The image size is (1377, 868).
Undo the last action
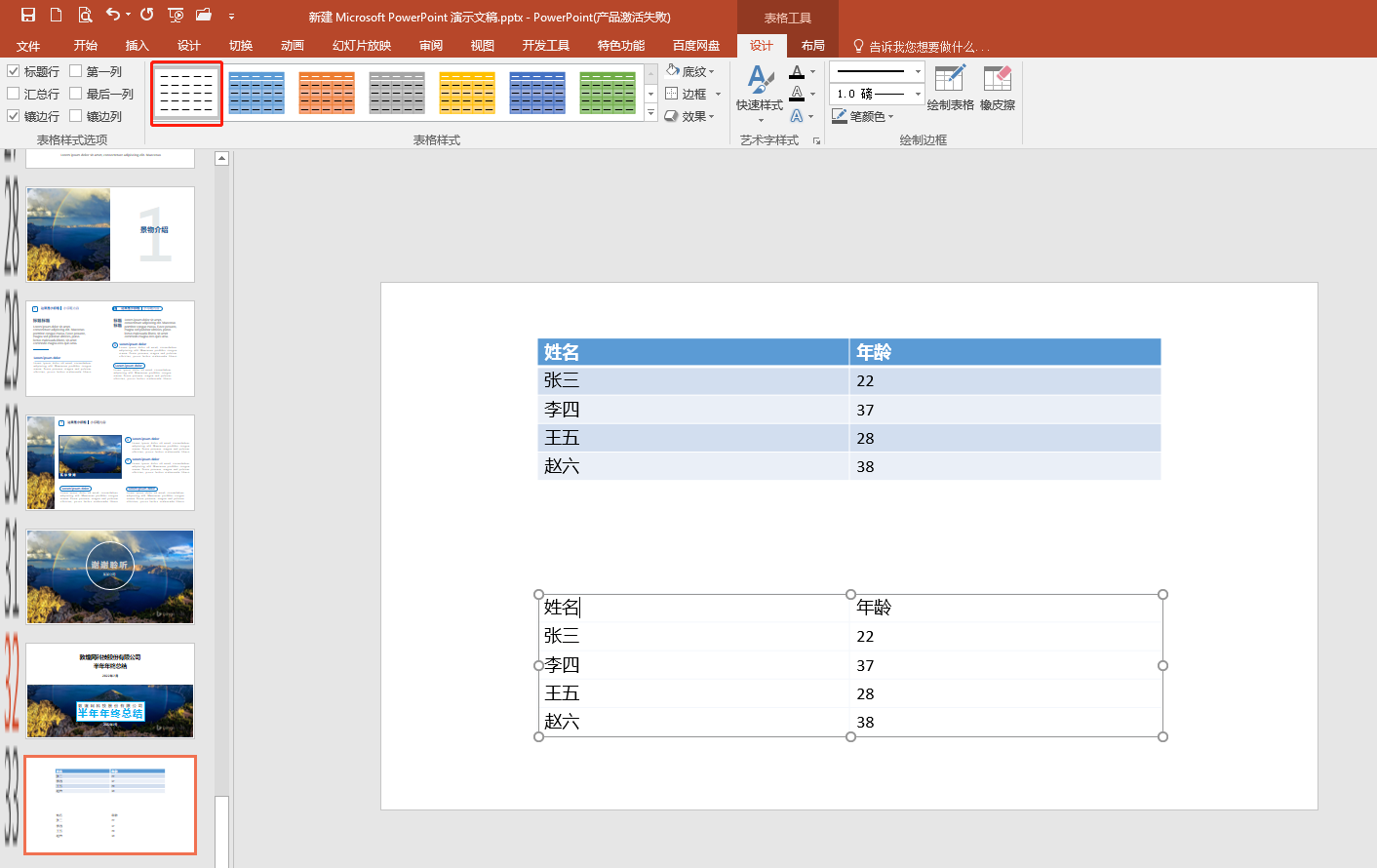click(x=113, y=15)
